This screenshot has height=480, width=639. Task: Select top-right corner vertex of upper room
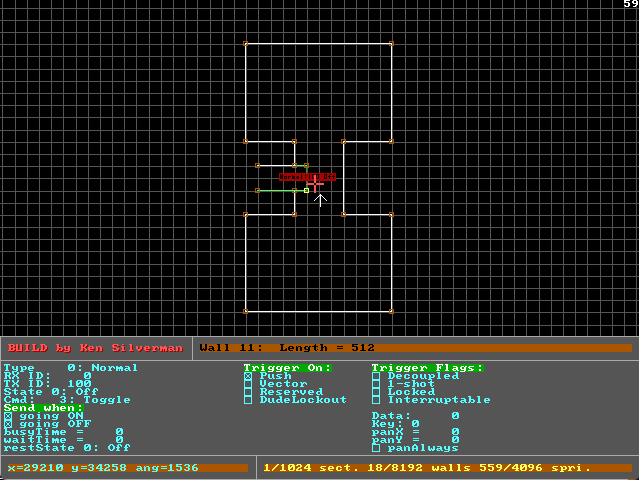(x=391, y=44)
